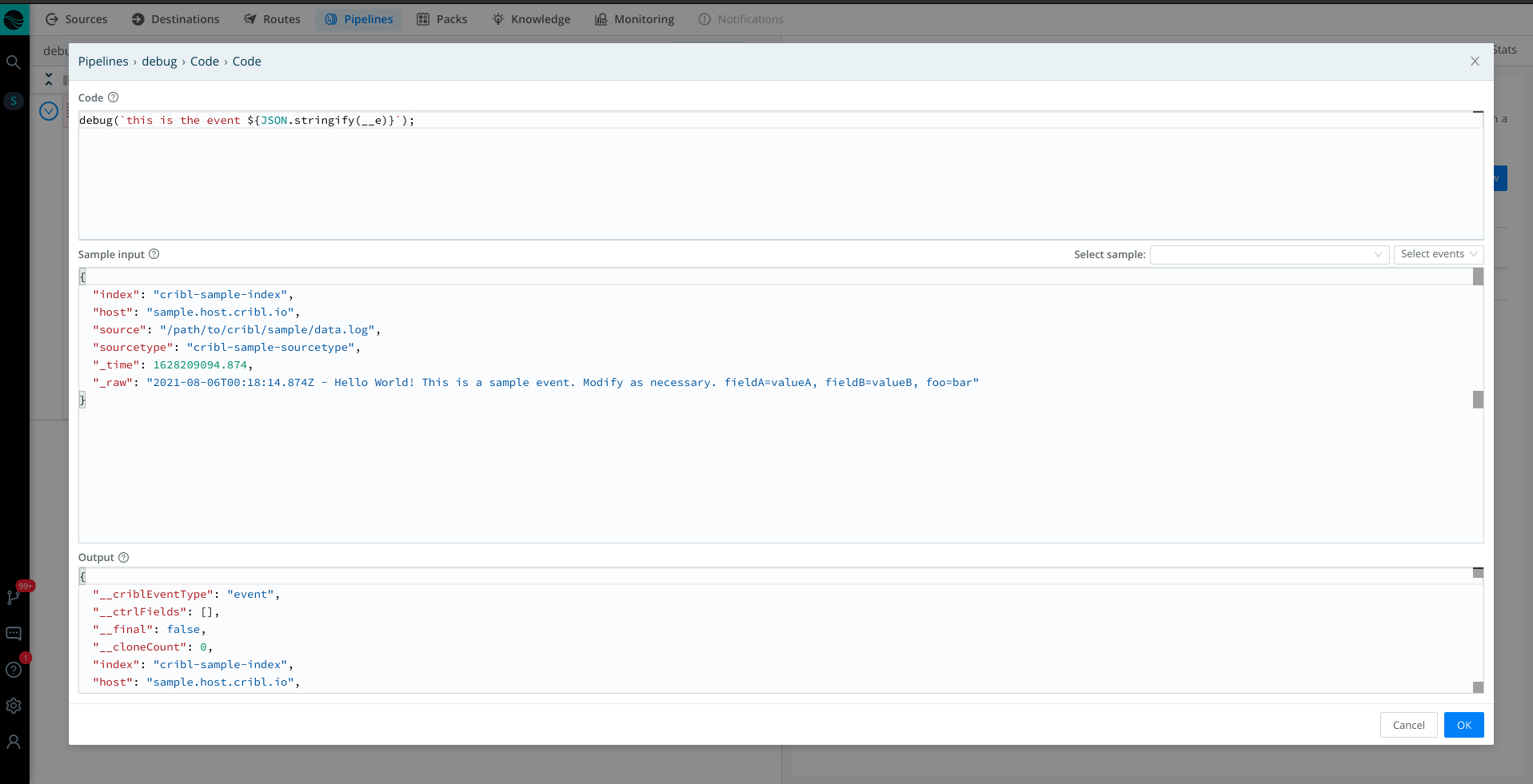
Task: Select Pipelines in the breadcrumb trail
Action: coord(103,61)
